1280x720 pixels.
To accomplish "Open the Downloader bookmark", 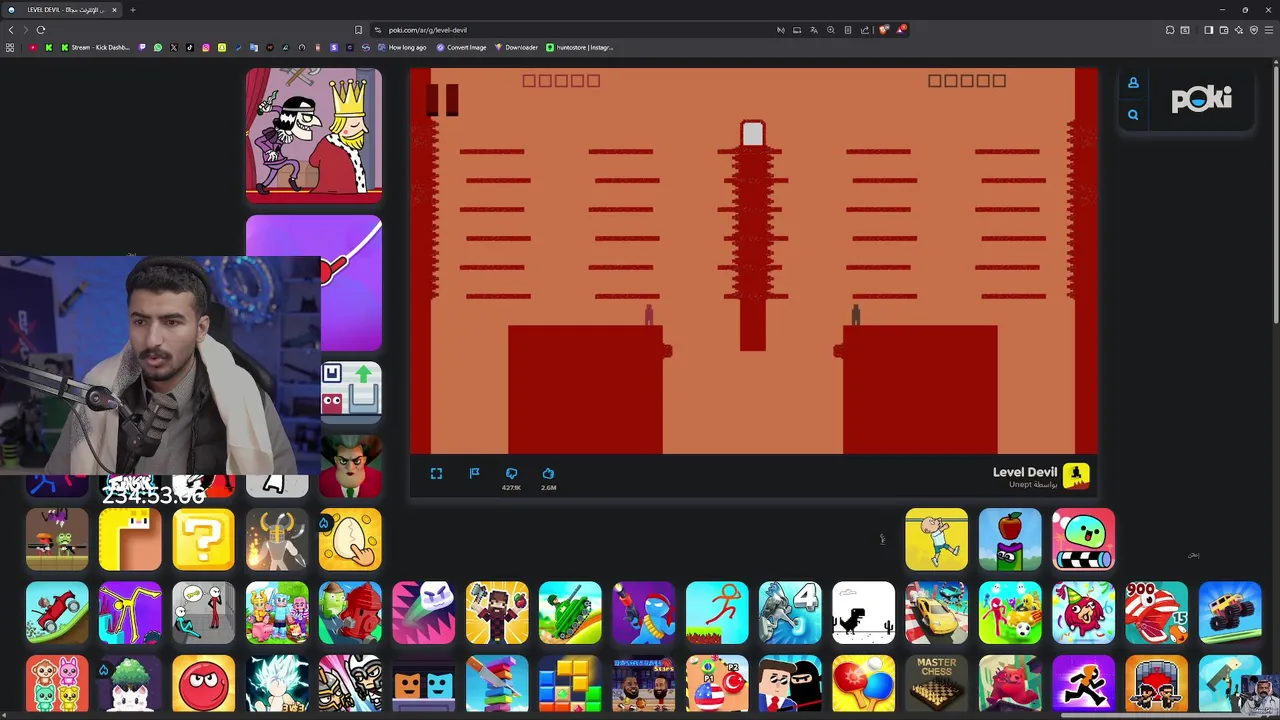I will pos(516,47).
